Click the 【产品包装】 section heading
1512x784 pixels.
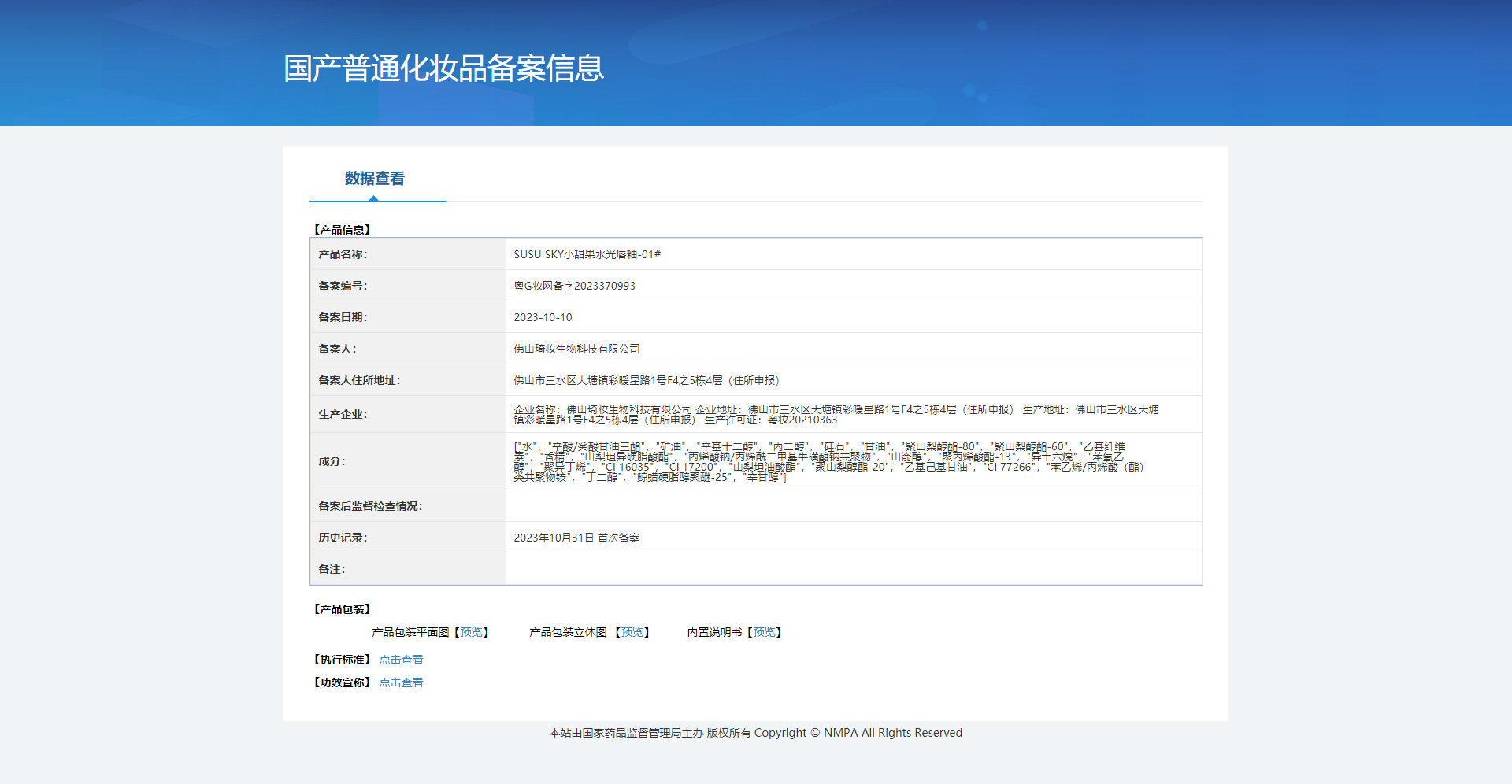[342, 609]
